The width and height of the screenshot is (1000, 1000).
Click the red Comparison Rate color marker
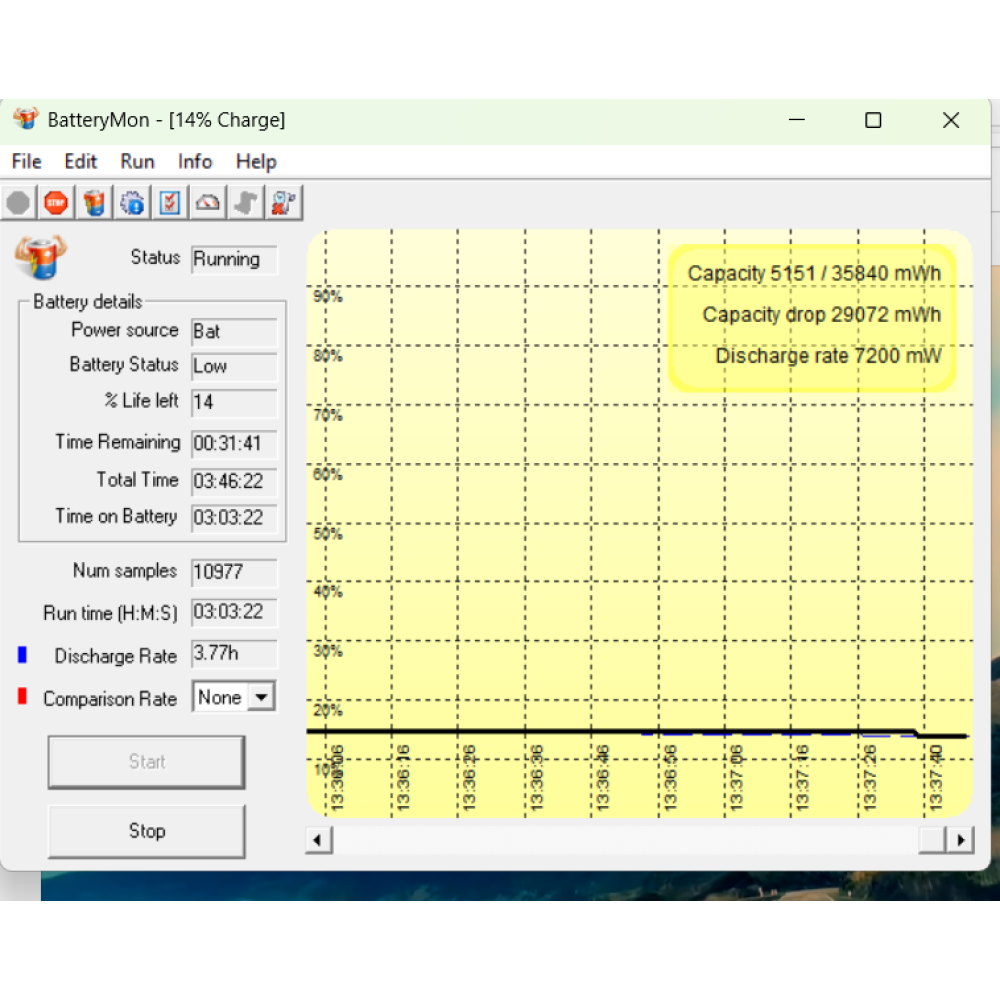tap(22, 697)
